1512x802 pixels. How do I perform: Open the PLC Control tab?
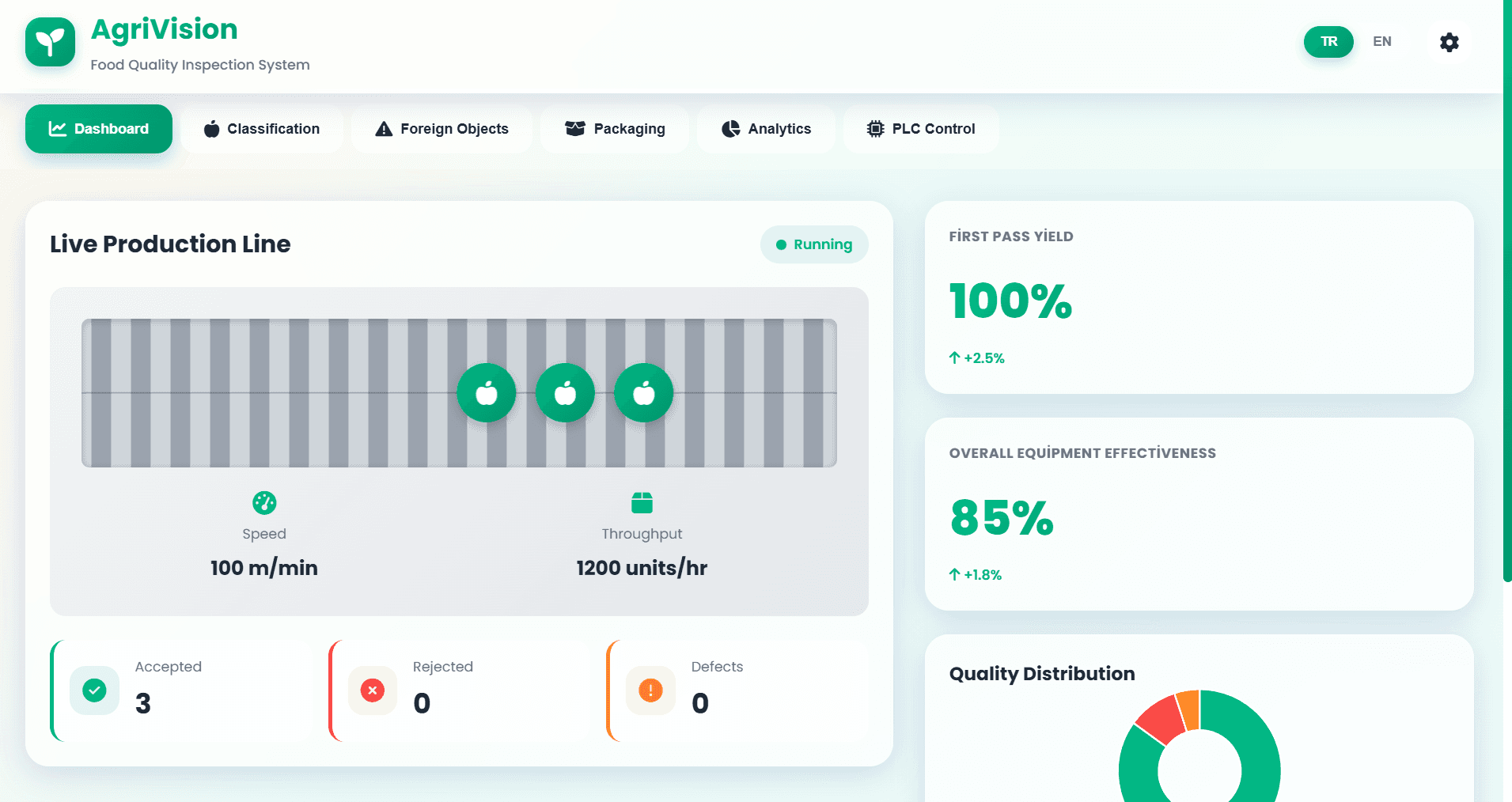point(921,129)
